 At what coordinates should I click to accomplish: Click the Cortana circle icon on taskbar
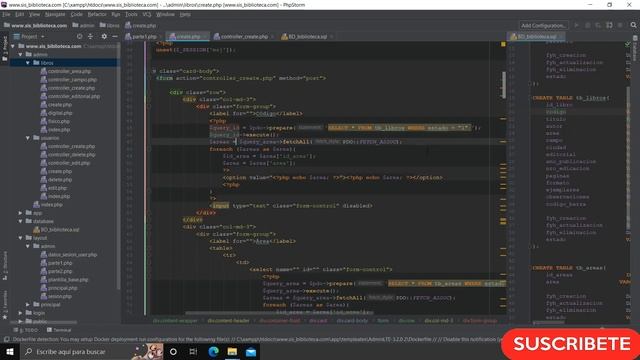[x=173, y=351]
